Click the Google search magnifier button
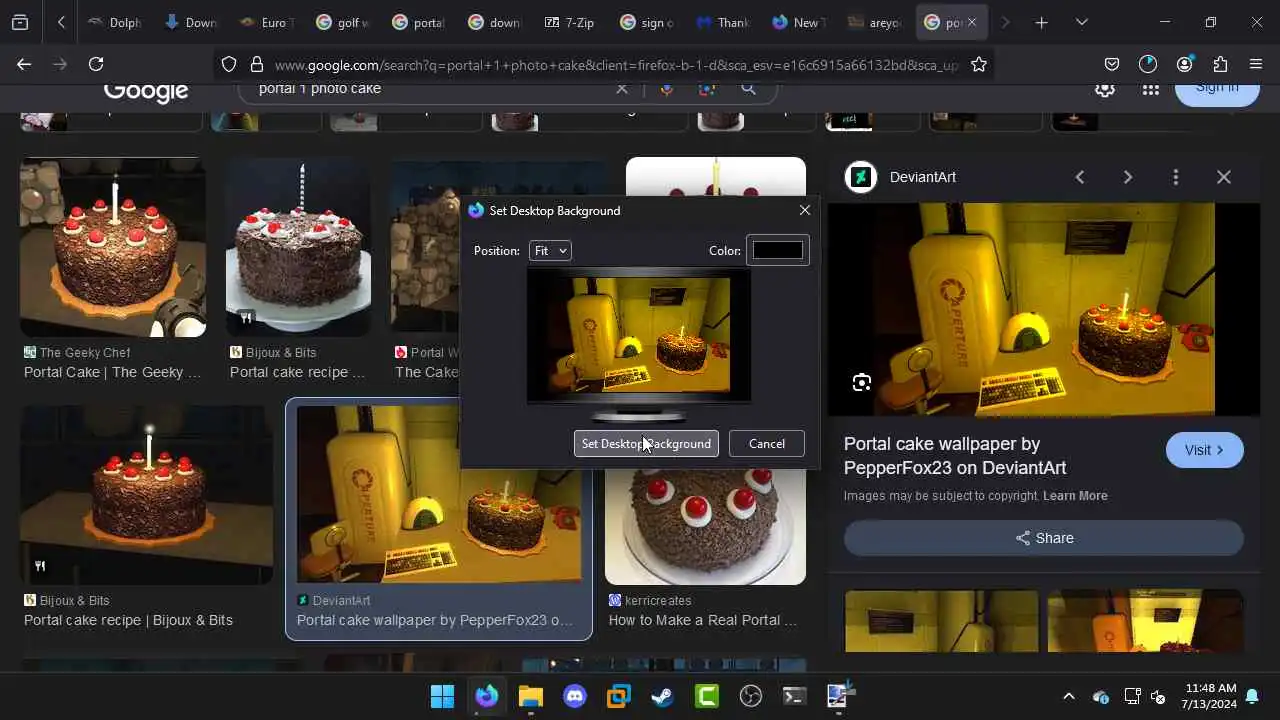This screenshot has width=1280, height=720. click(x=748, y=89)
